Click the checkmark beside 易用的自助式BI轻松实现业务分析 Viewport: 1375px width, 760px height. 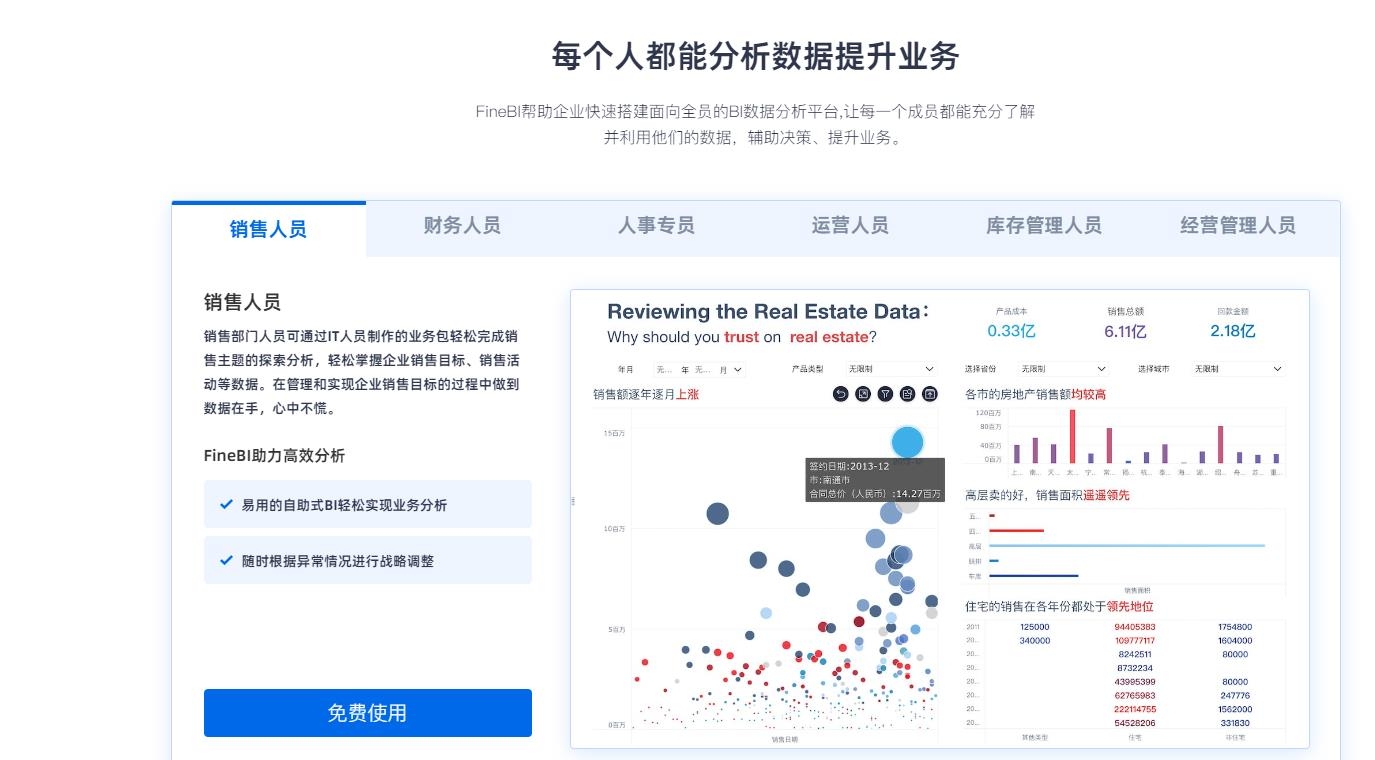(x=226, y=505)
